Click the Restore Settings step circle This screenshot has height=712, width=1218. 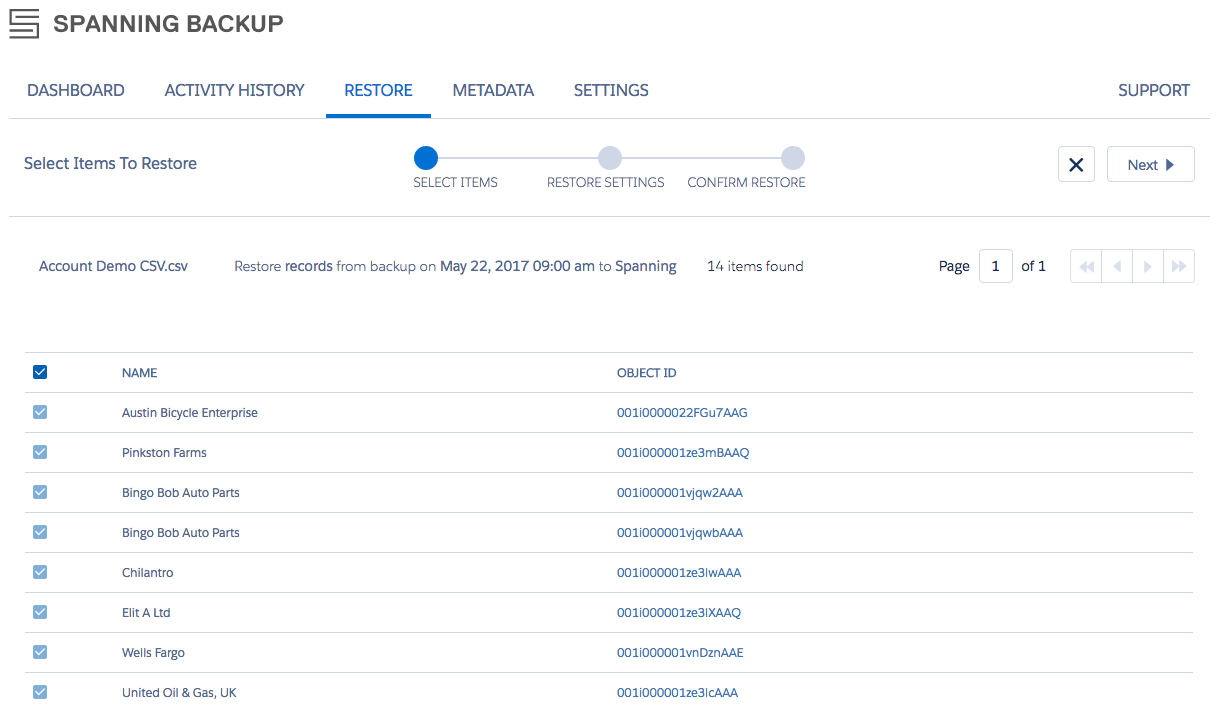pos(609,158)
